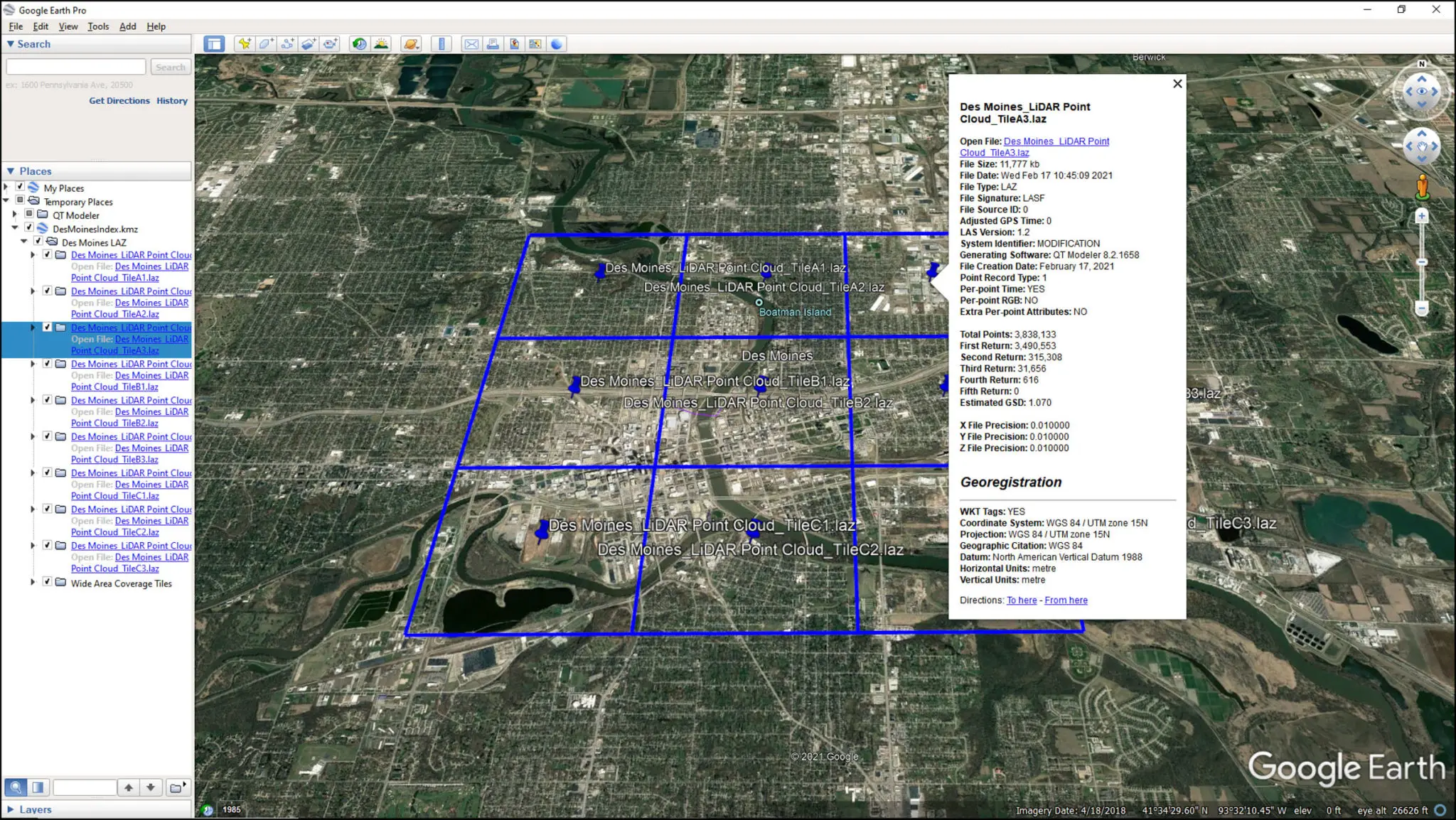The image size is (1456, 820).
Task: Select the ruler measurement tool
Action: click(441, 44)
